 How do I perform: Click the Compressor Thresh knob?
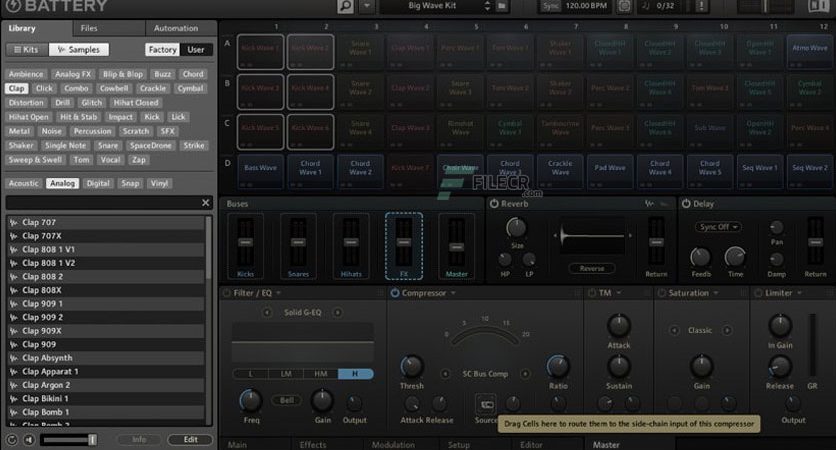click(411, 366)
